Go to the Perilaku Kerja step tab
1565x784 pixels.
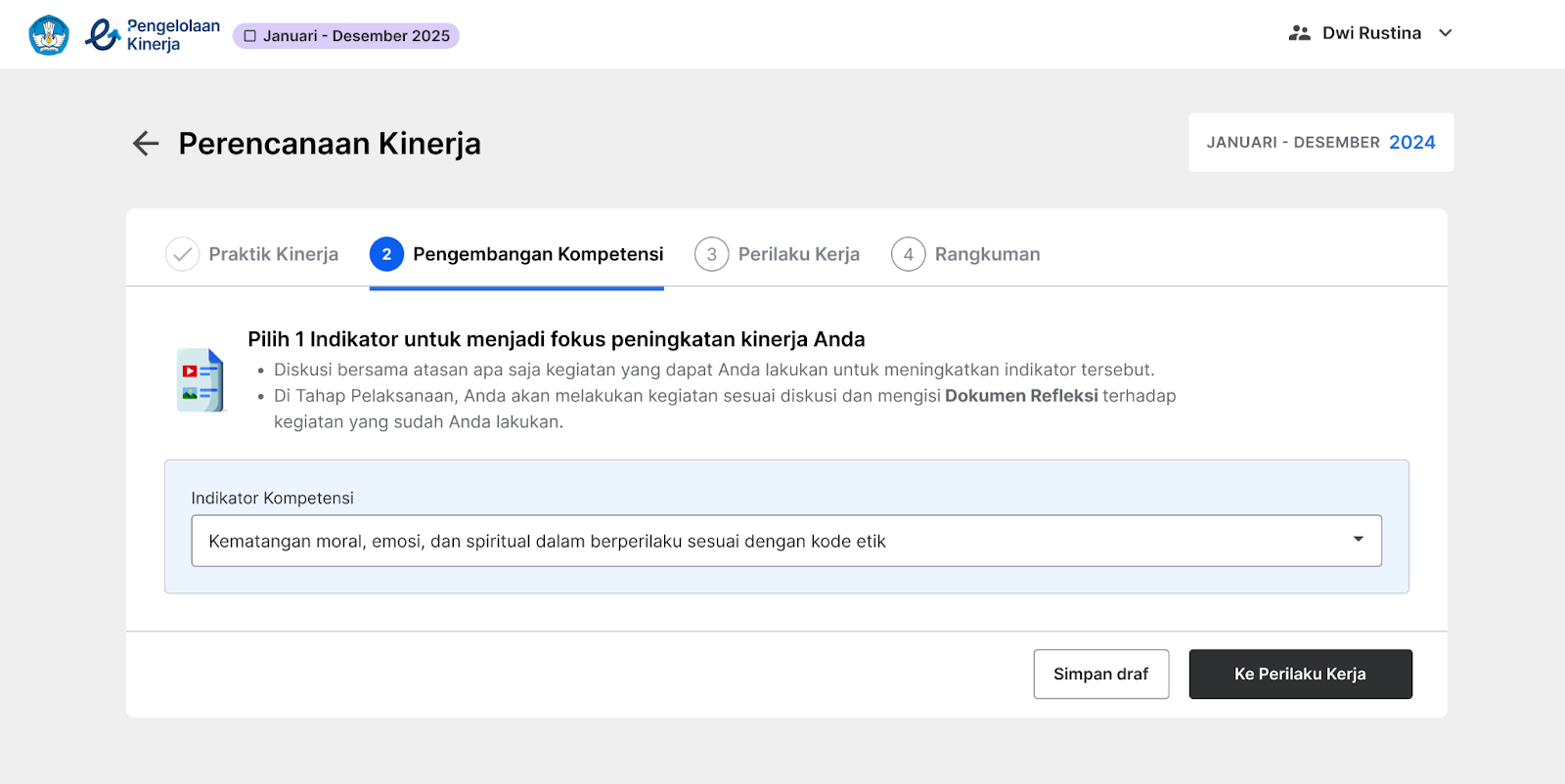point(778,254)
